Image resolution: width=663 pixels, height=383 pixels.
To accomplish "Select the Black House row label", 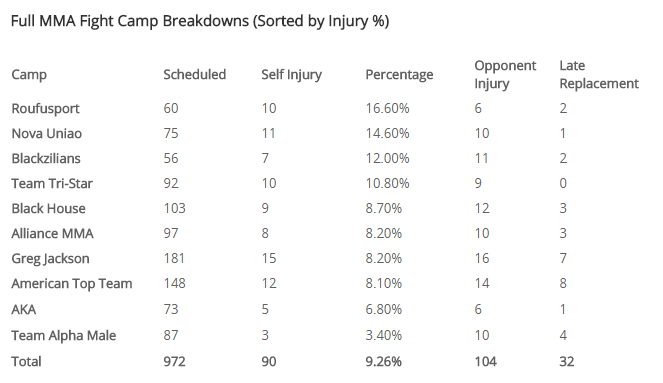I will coord(48,208).
